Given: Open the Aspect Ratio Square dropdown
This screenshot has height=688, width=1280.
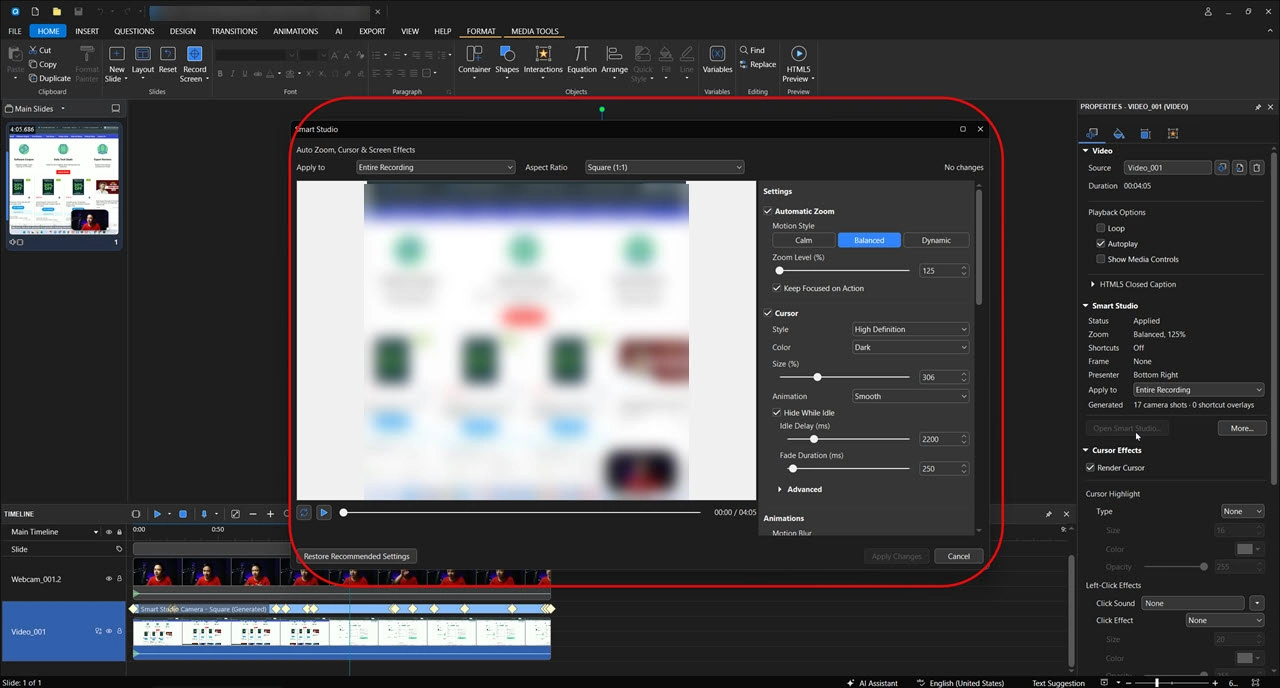Looking at the screenshot, I should click(x=665, y=167).
